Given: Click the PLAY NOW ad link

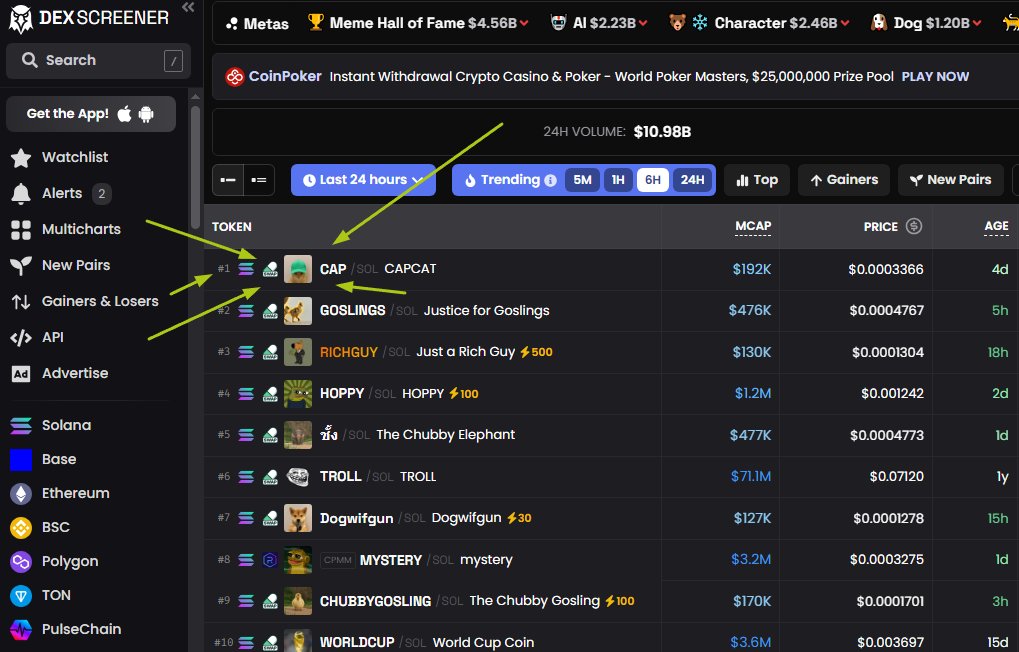Looking at the screenshot, I should (935, 77).
